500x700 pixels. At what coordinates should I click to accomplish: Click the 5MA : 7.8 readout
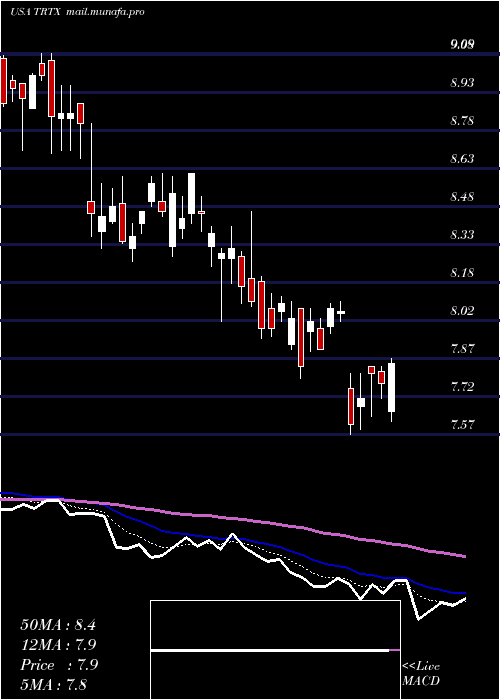pyautogui.click(x=54, y=684)
